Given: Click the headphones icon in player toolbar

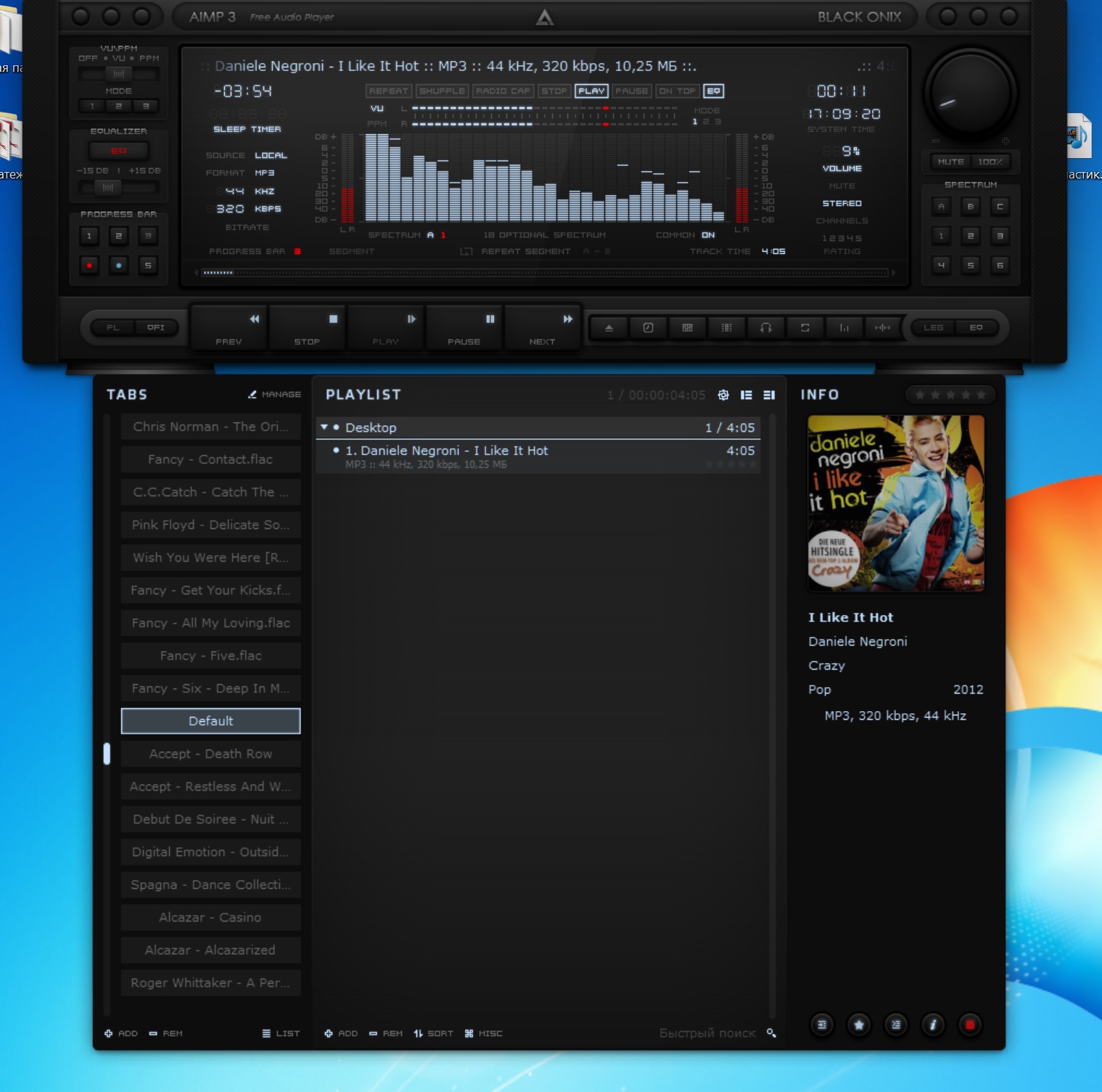Looking at the screenshot, I should pyautogui.click(x=766, y=328).
